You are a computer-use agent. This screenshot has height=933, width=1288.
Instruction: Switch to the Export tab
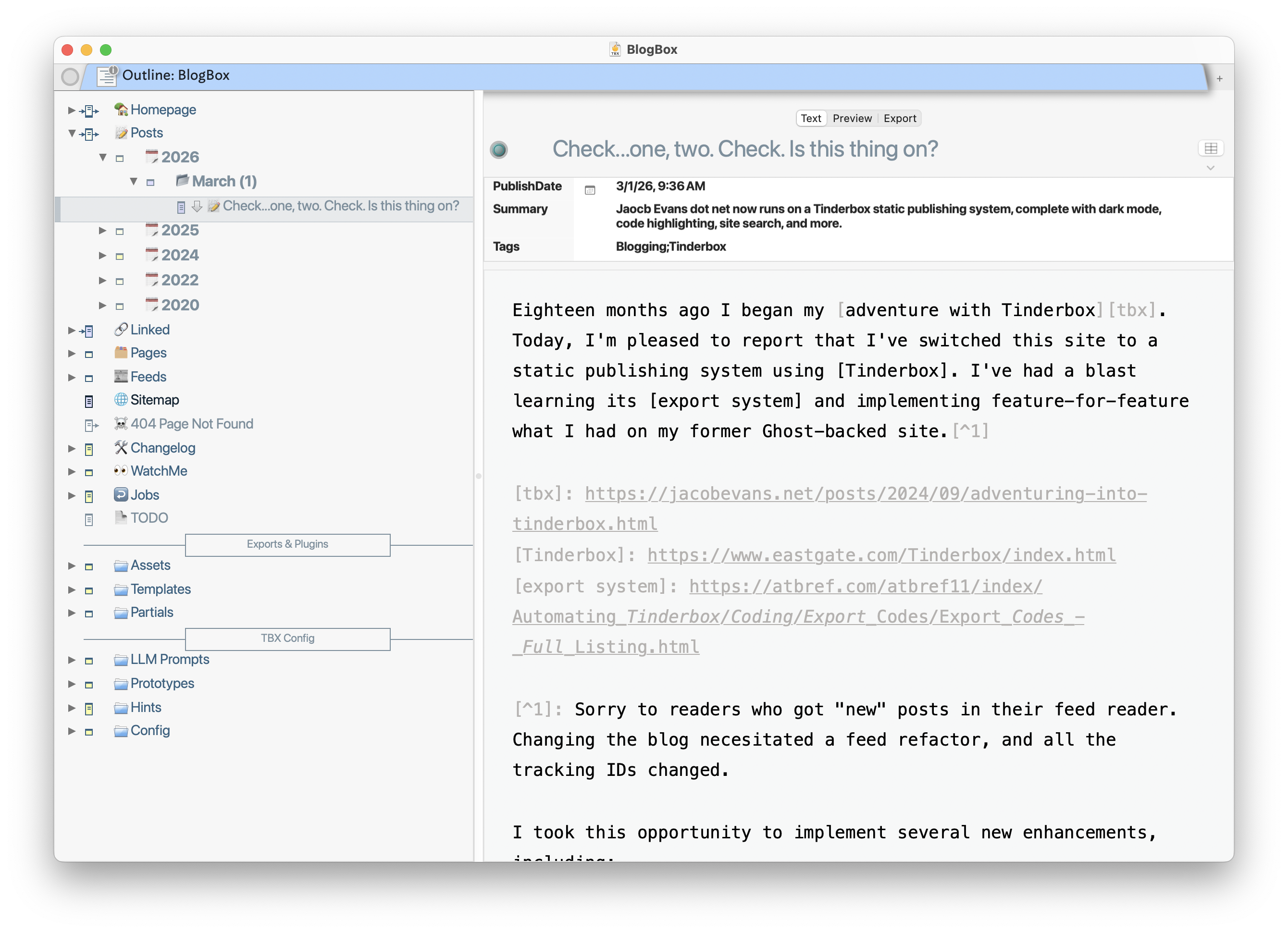coord(899,118)
